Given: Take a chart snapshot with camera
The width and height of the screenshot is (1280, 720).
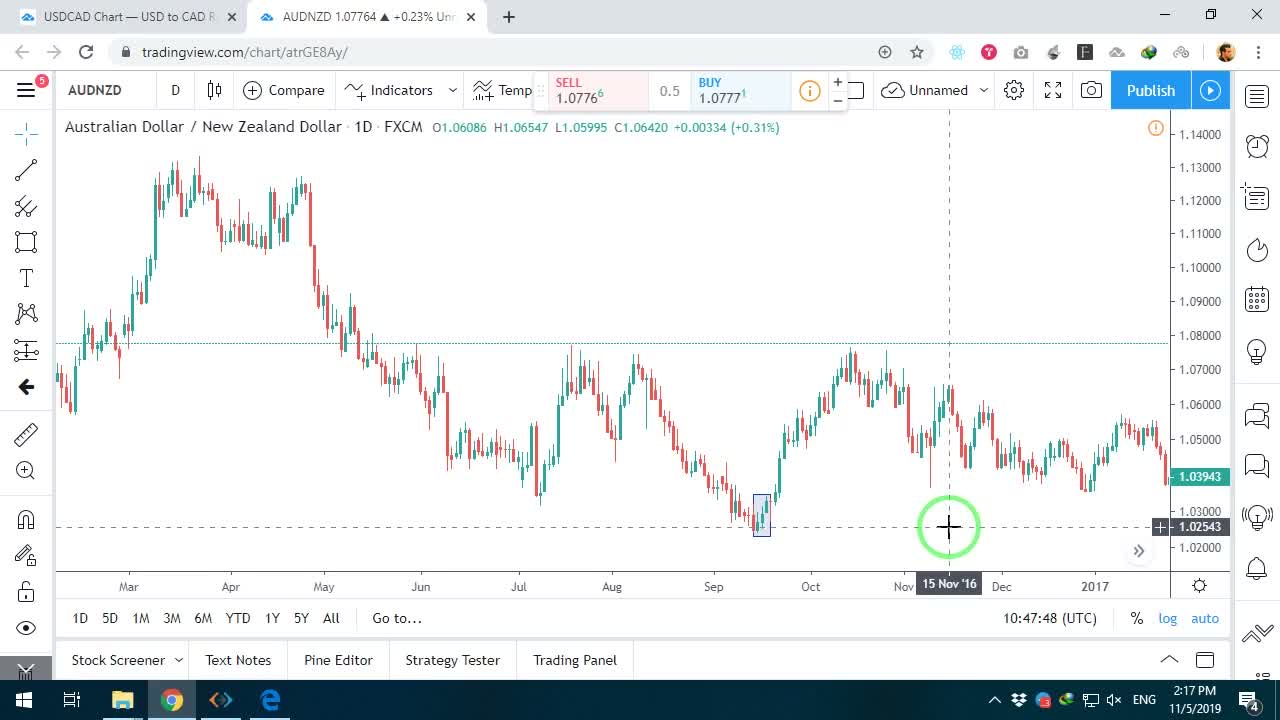Looking at the screenshot, I should (1091, 90).
